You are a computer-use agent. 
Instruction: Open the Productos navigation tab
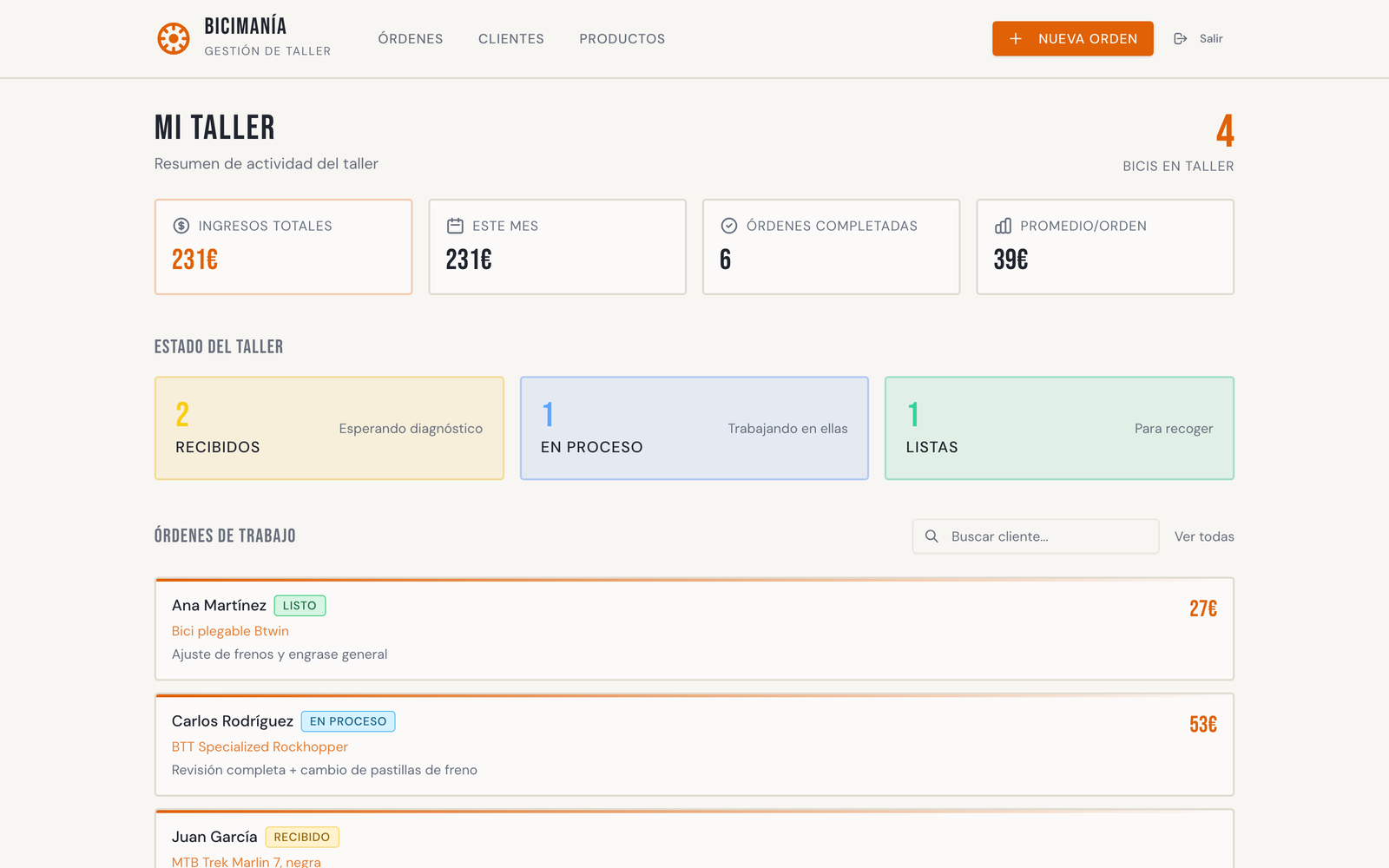[x=622, y=39]
